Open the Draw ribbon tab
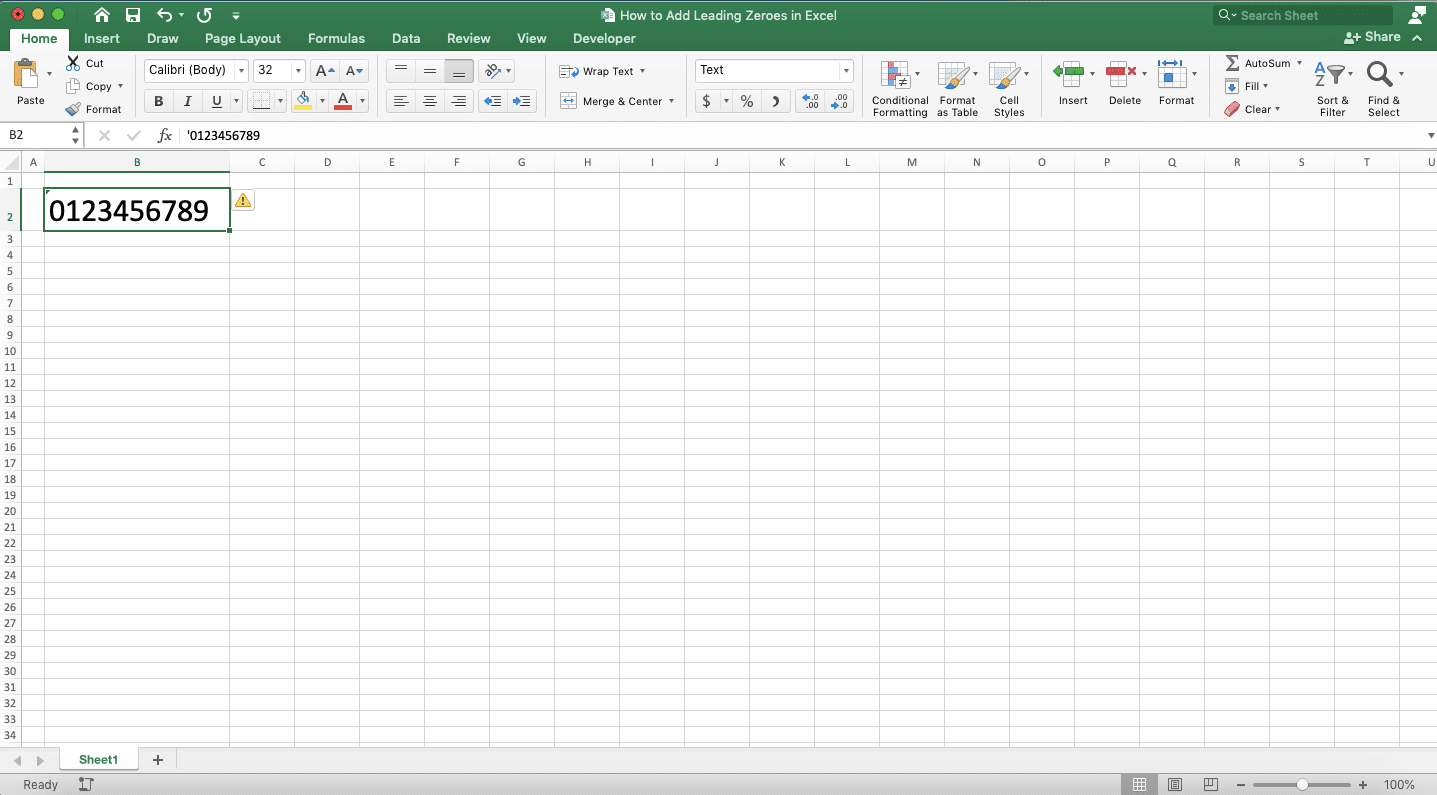The height and width of the screenshot is (795, 1437). click(x=162, y=39)
